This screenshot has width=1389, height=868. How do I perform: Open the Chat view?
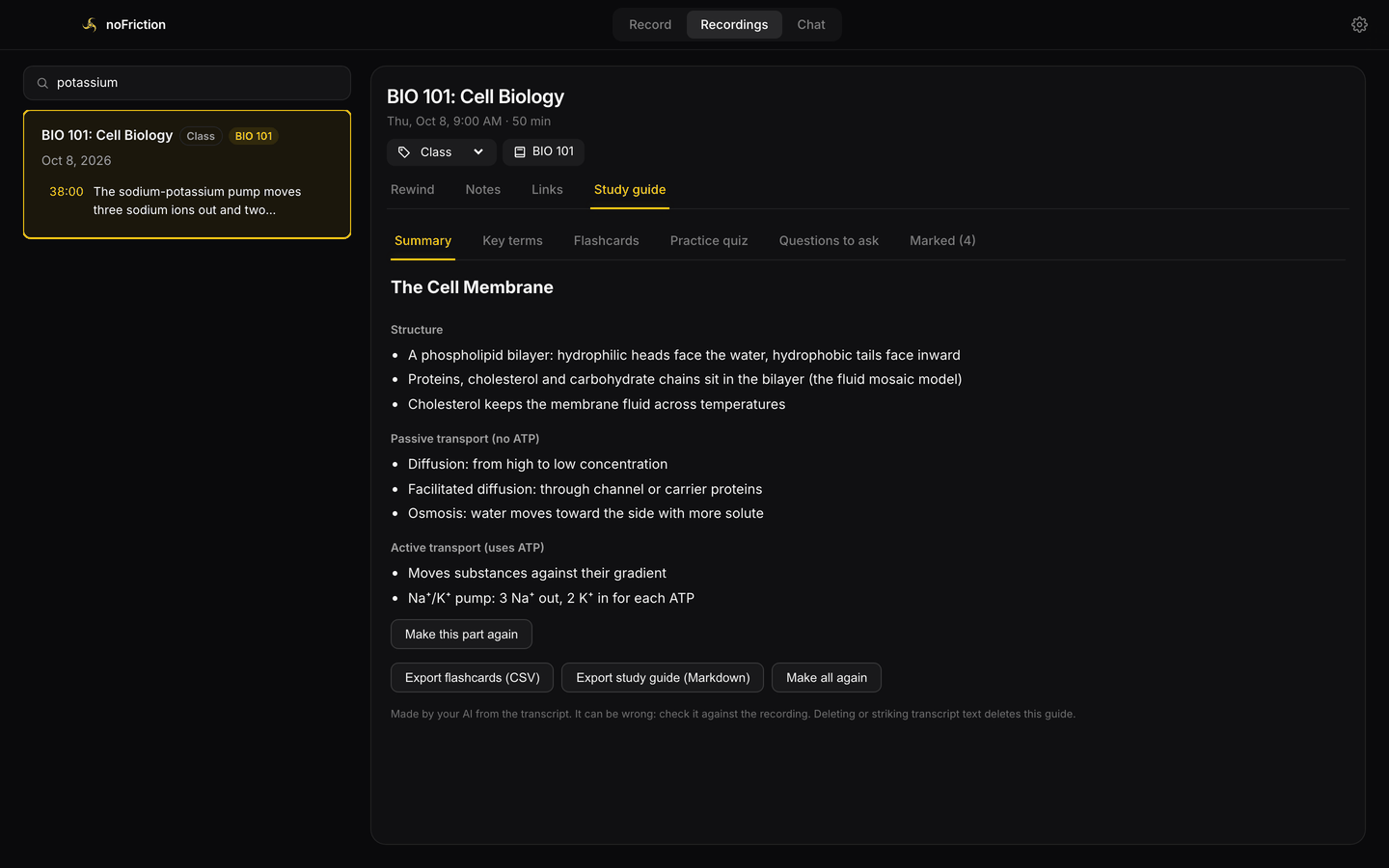pos(811,25)
